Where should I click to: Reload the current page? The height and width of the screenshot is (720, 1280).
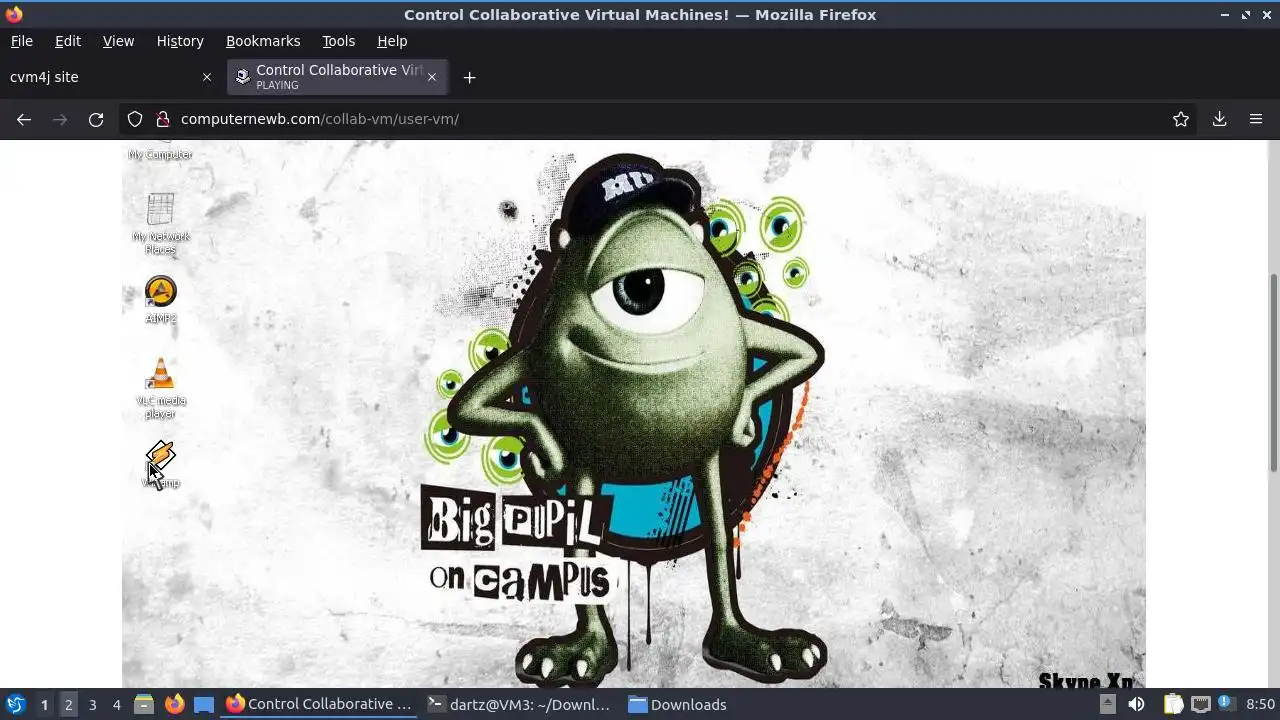(96, 119)
